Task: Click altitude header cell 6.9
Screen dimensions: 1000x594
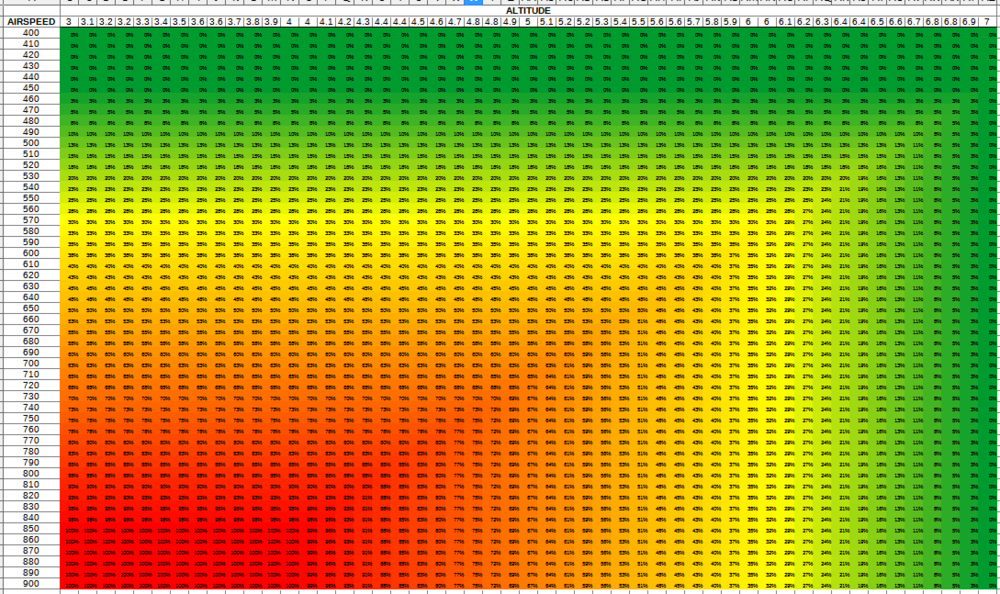Action: tap(969, 22)
